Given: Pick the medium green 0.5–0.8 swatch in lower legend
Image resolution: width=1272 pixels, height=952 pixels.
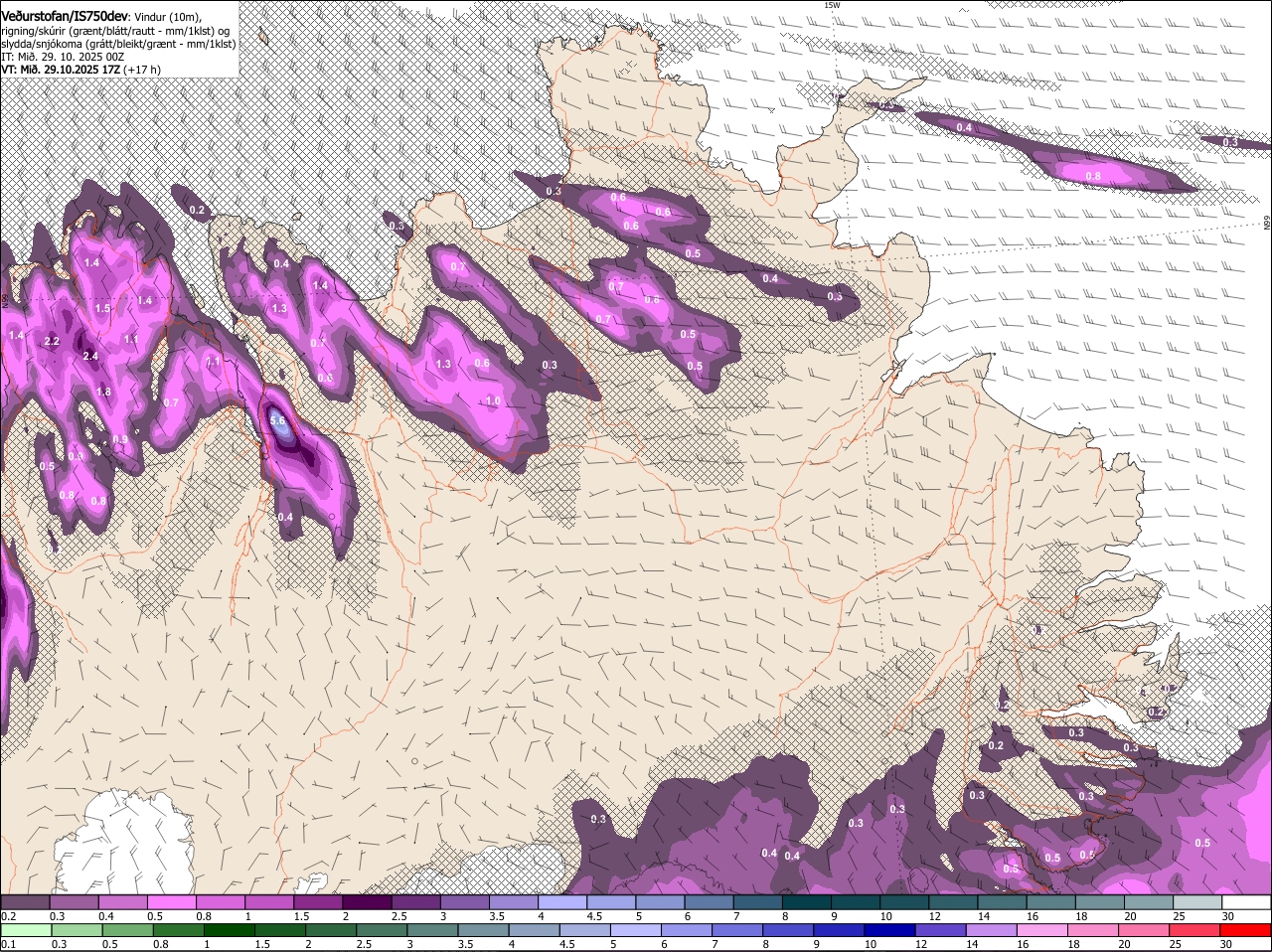Looking at the screenshot, I should (x=126, y=930).
